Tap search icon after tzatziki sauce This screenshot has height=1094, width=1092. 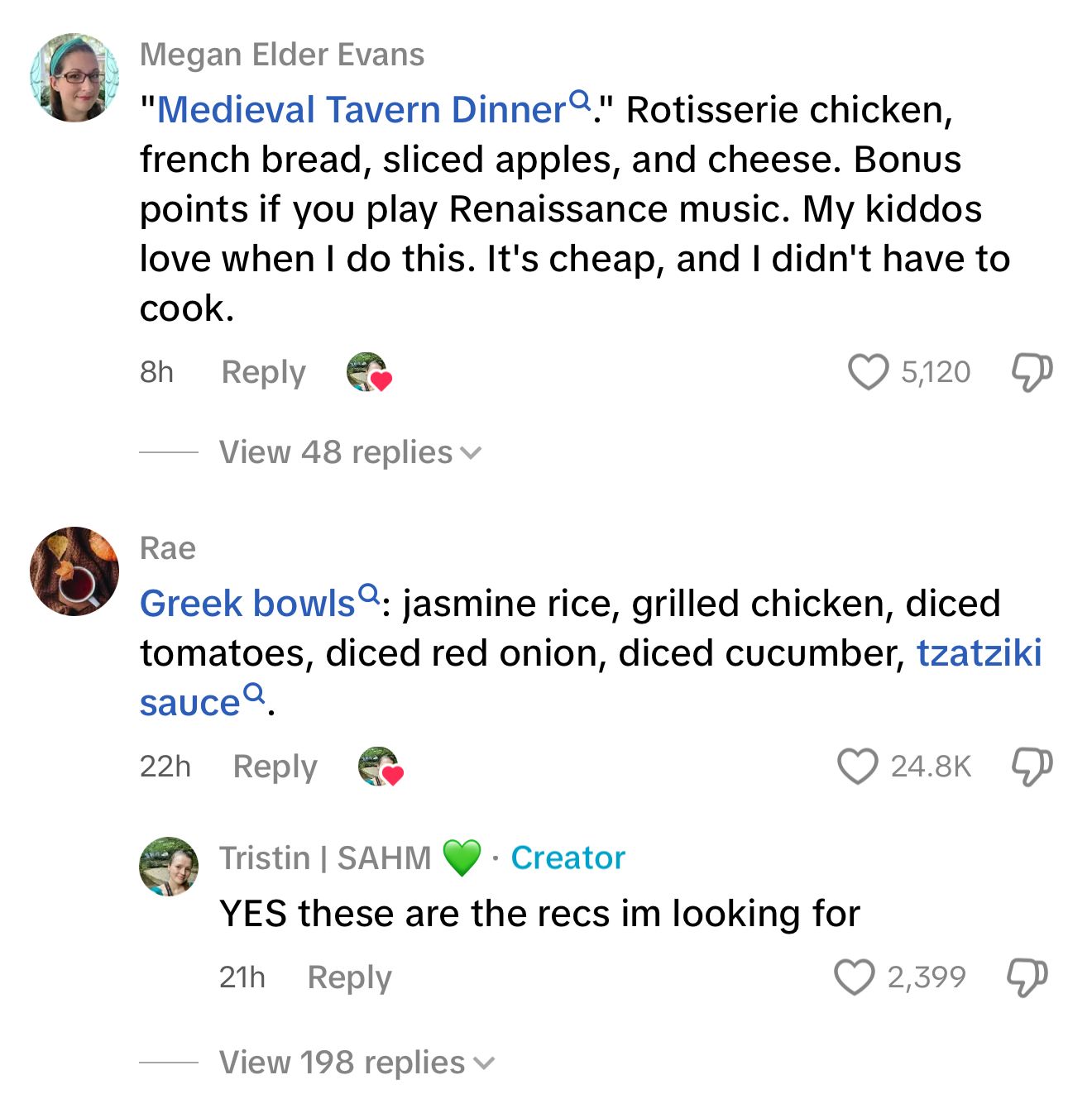[x=255, y=693]
